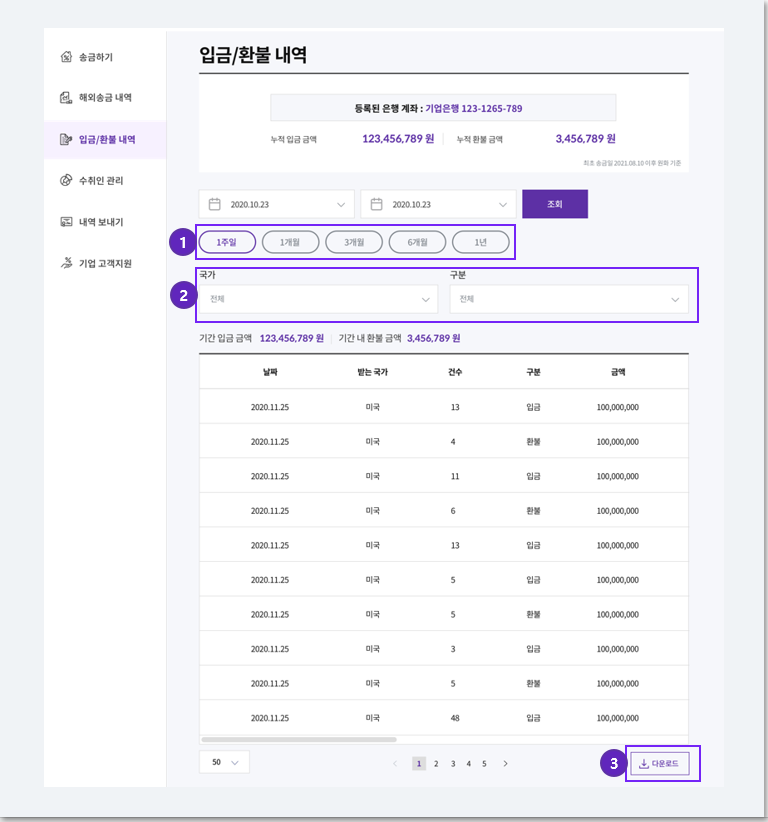Click the end date calendar icon

point(376,204)
